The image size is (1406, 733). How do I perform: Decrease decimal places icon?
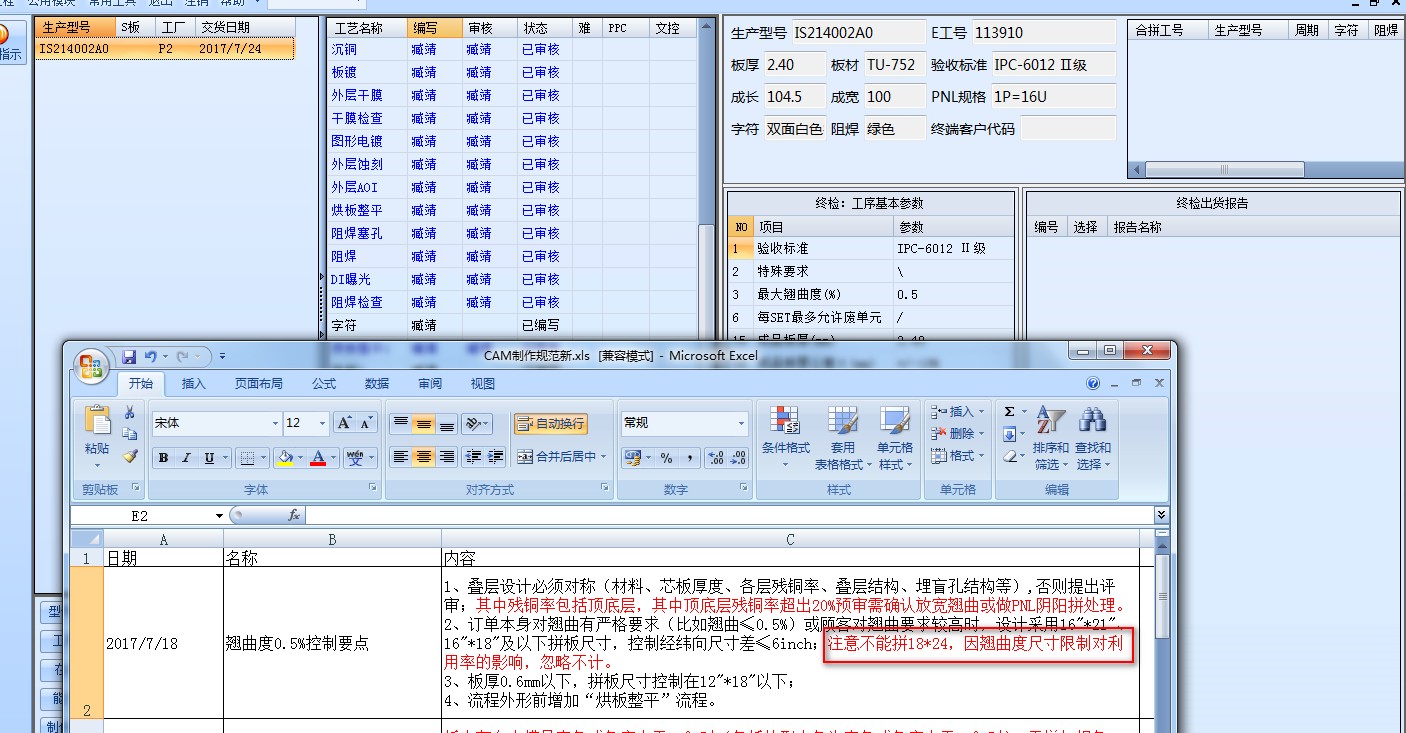[x=739, y=458]
